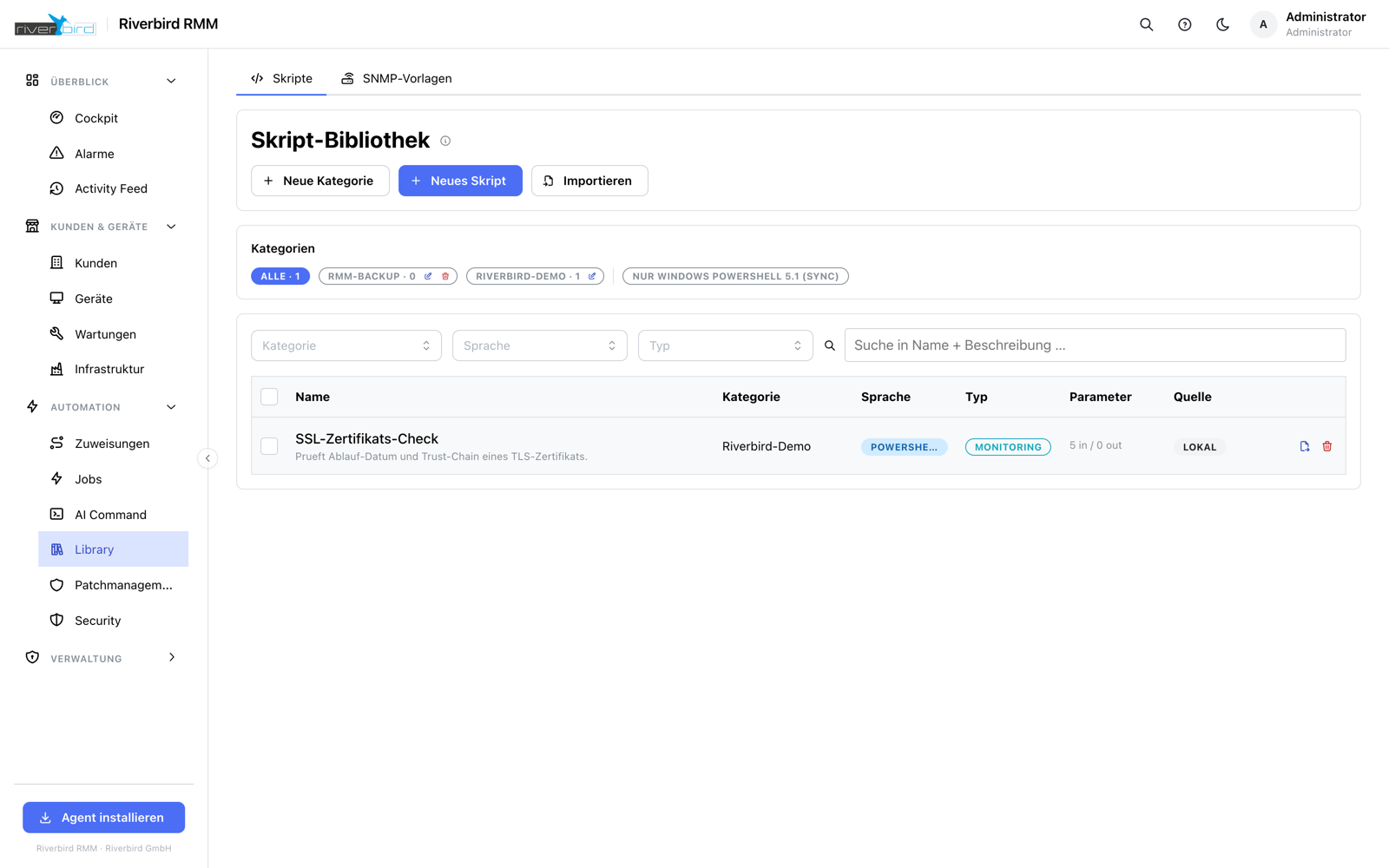Open Alarme in the sidebar
1389x868 pixels.
click(x=113, y=154)
